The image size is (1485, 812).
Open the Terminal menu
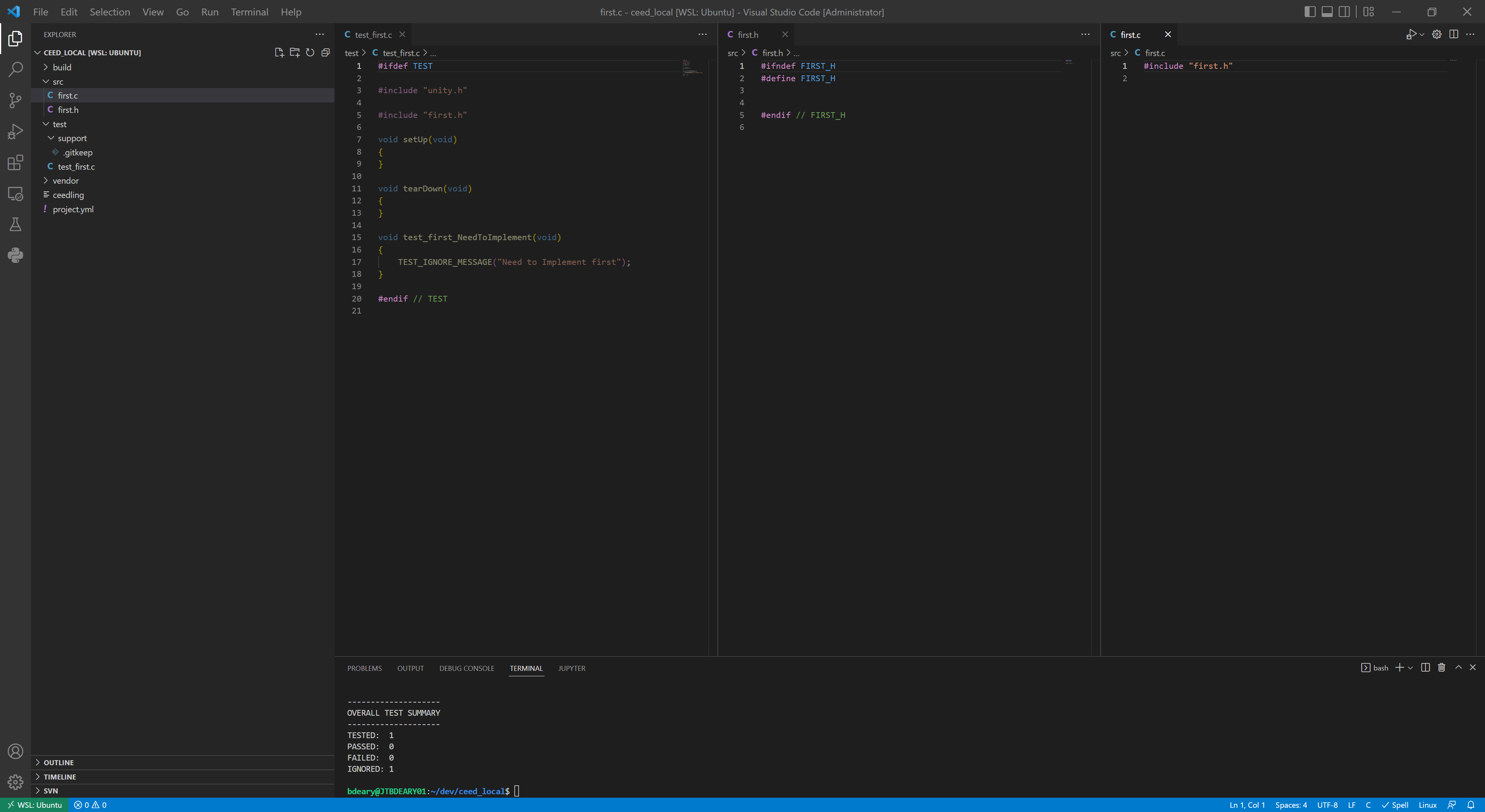[x=249, y=12]
